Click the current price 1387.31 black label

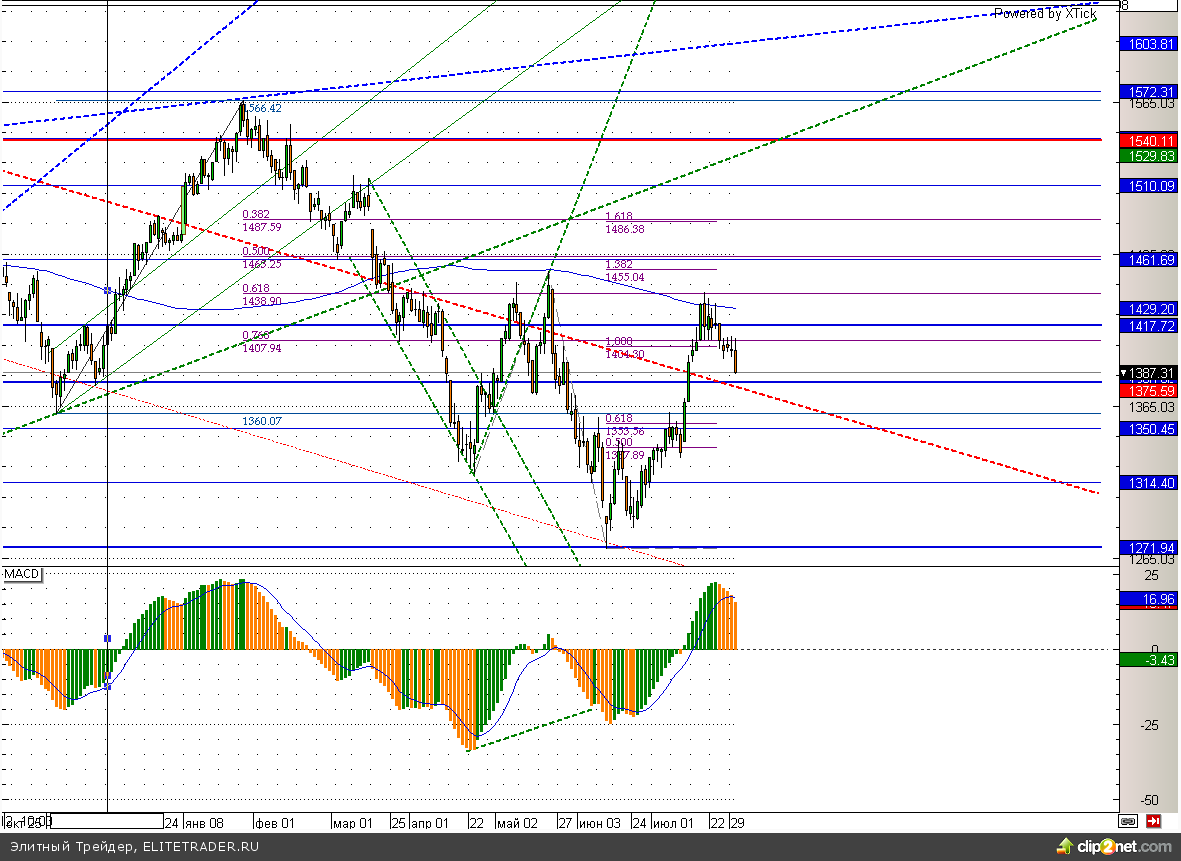click(x=1149, y=372)
